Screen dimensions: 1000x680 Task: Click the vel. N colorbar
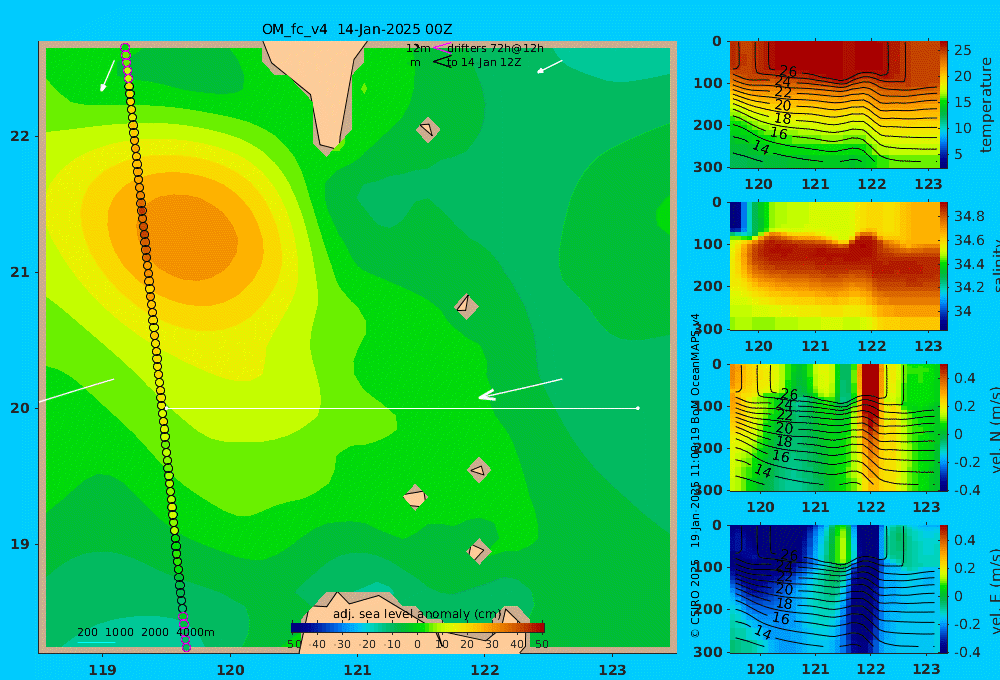(x=944, y=427)
